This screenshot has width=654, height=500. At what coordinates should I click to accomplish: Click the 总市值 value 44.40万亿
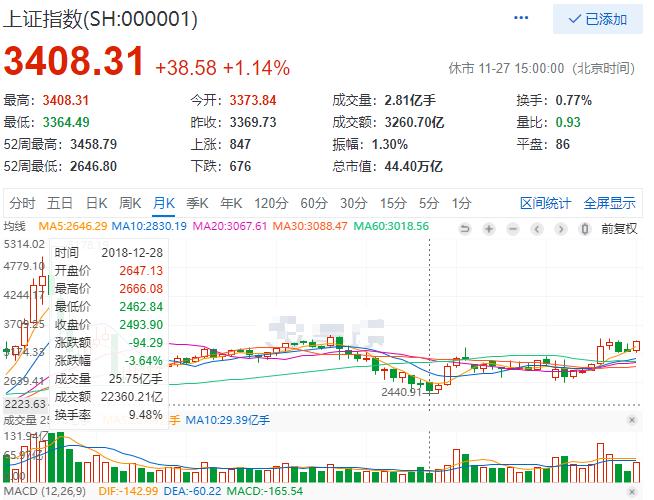[413, 166]
